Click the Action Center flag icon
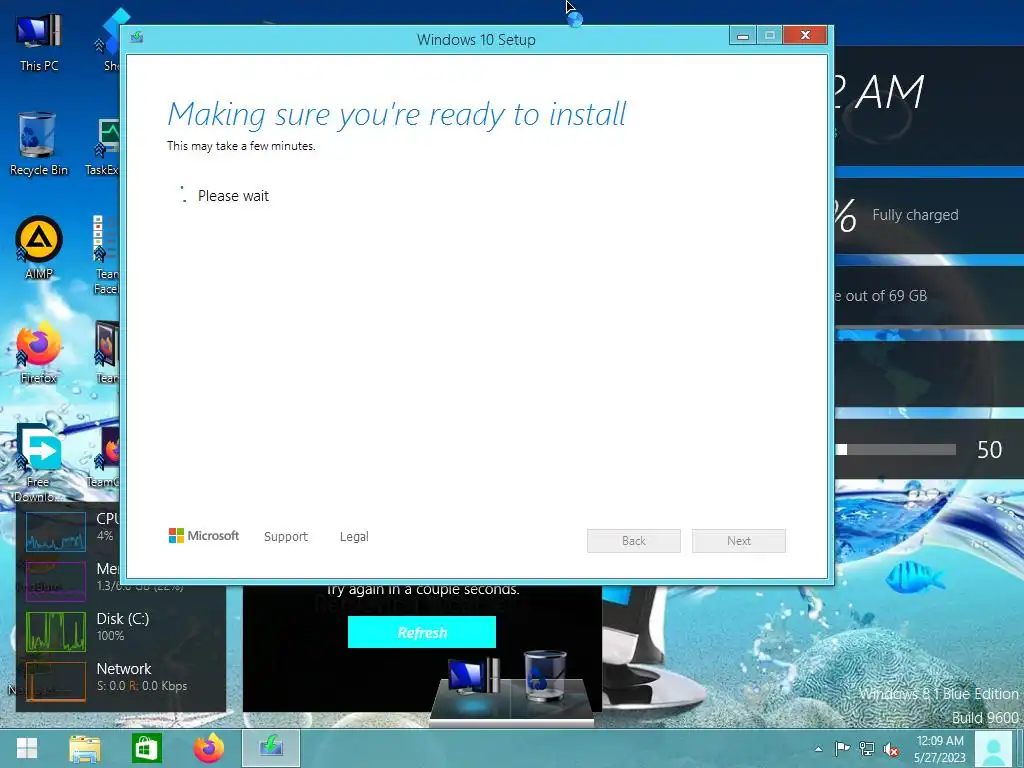The width and height of the screenshot is (1024, 768). [842, 749]
